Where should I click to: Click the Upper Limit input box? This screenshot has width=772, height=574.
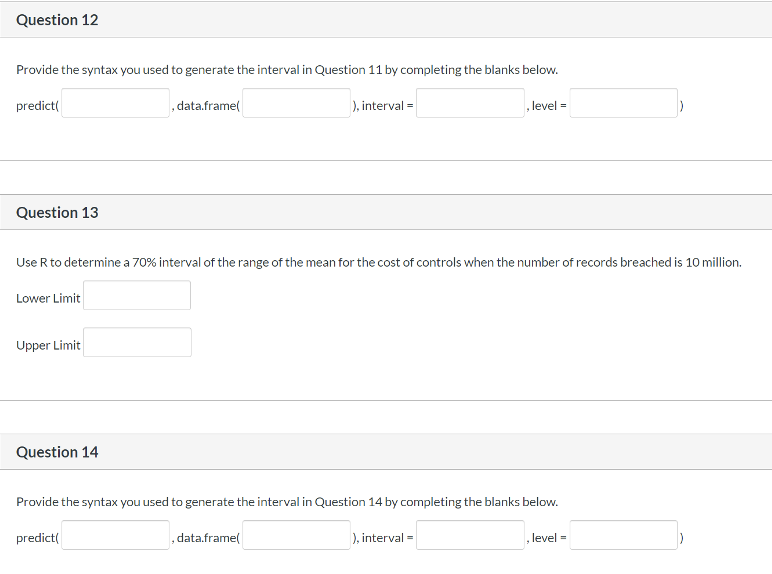(x=137, y=343)
